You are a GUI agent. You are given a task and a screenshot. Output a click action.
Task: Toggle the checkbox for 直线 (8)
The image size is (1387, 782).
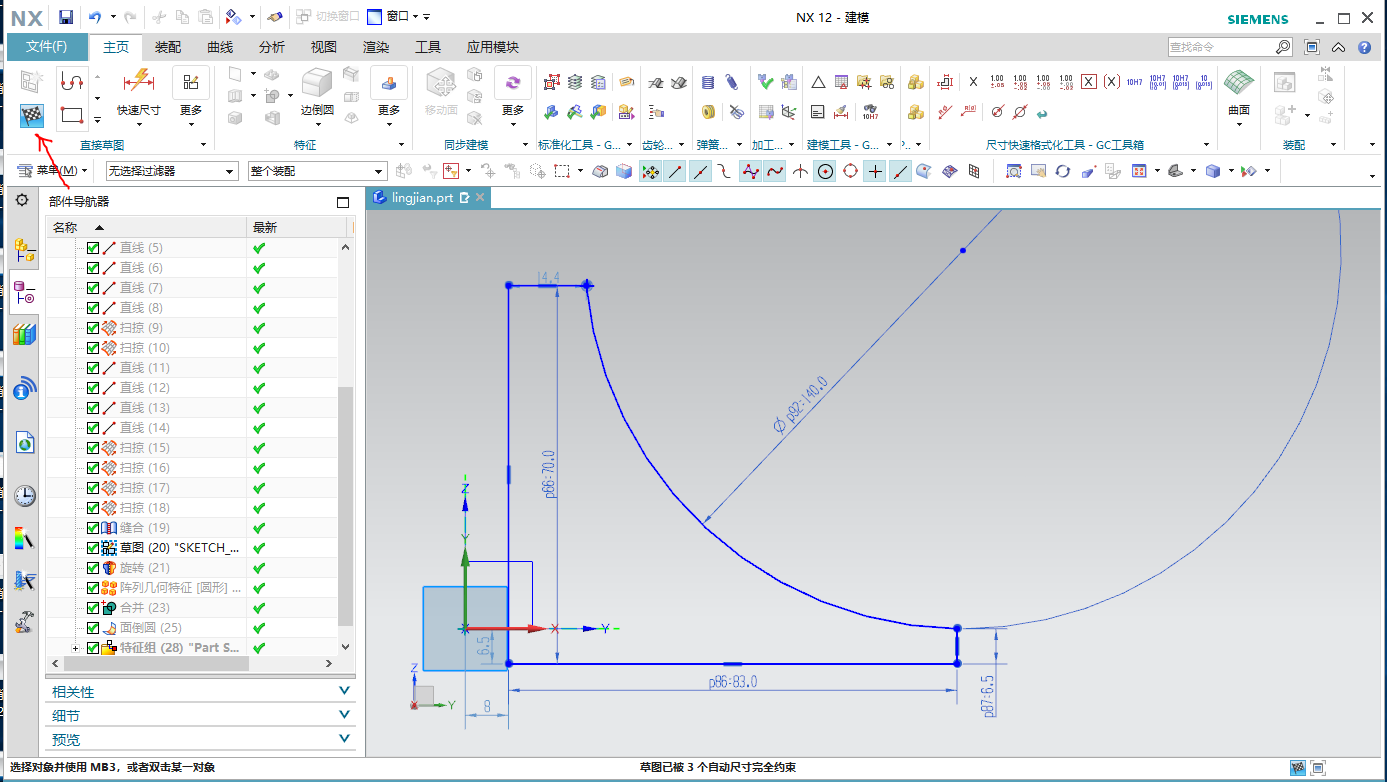click(x=93, y=308)
